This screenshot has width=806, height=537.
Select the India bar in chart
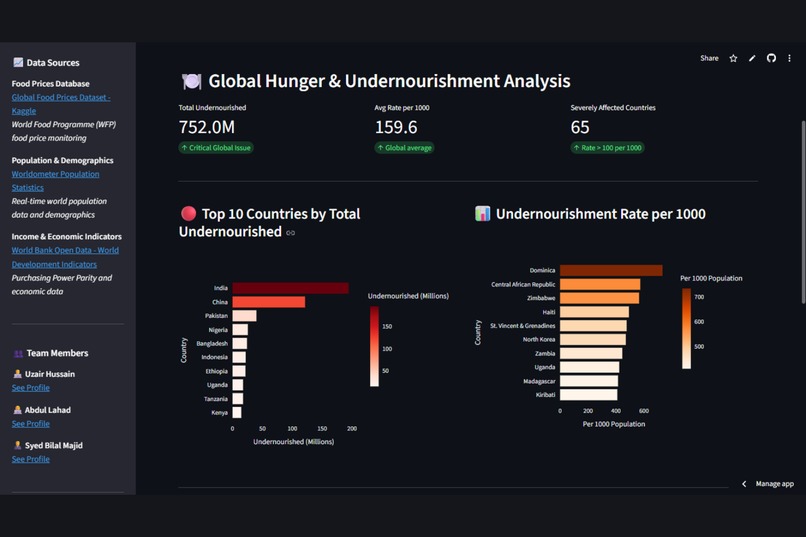tap(290, 288)
